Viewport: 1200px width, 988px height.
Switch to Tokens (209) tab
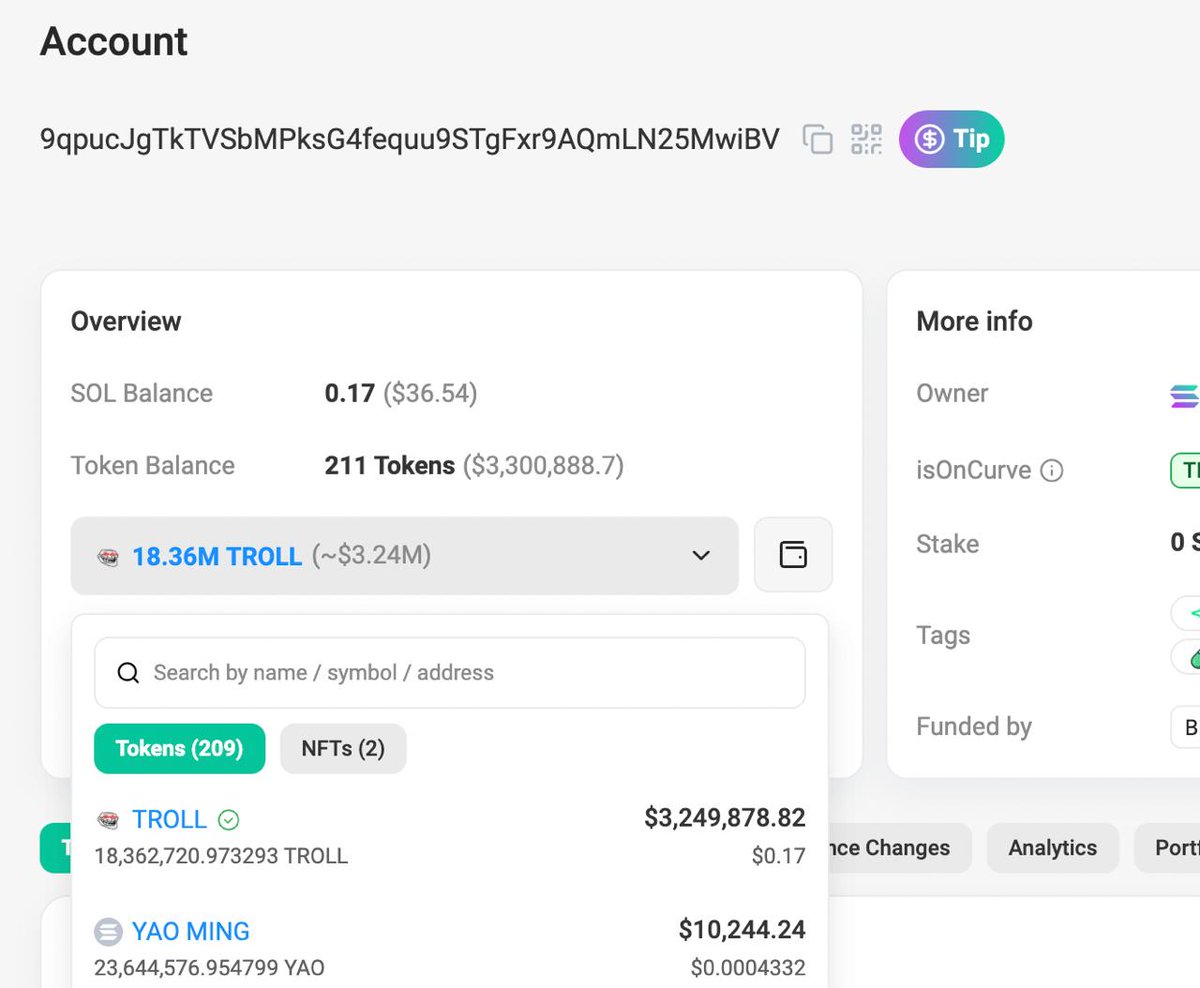click(x=179, y=749)
